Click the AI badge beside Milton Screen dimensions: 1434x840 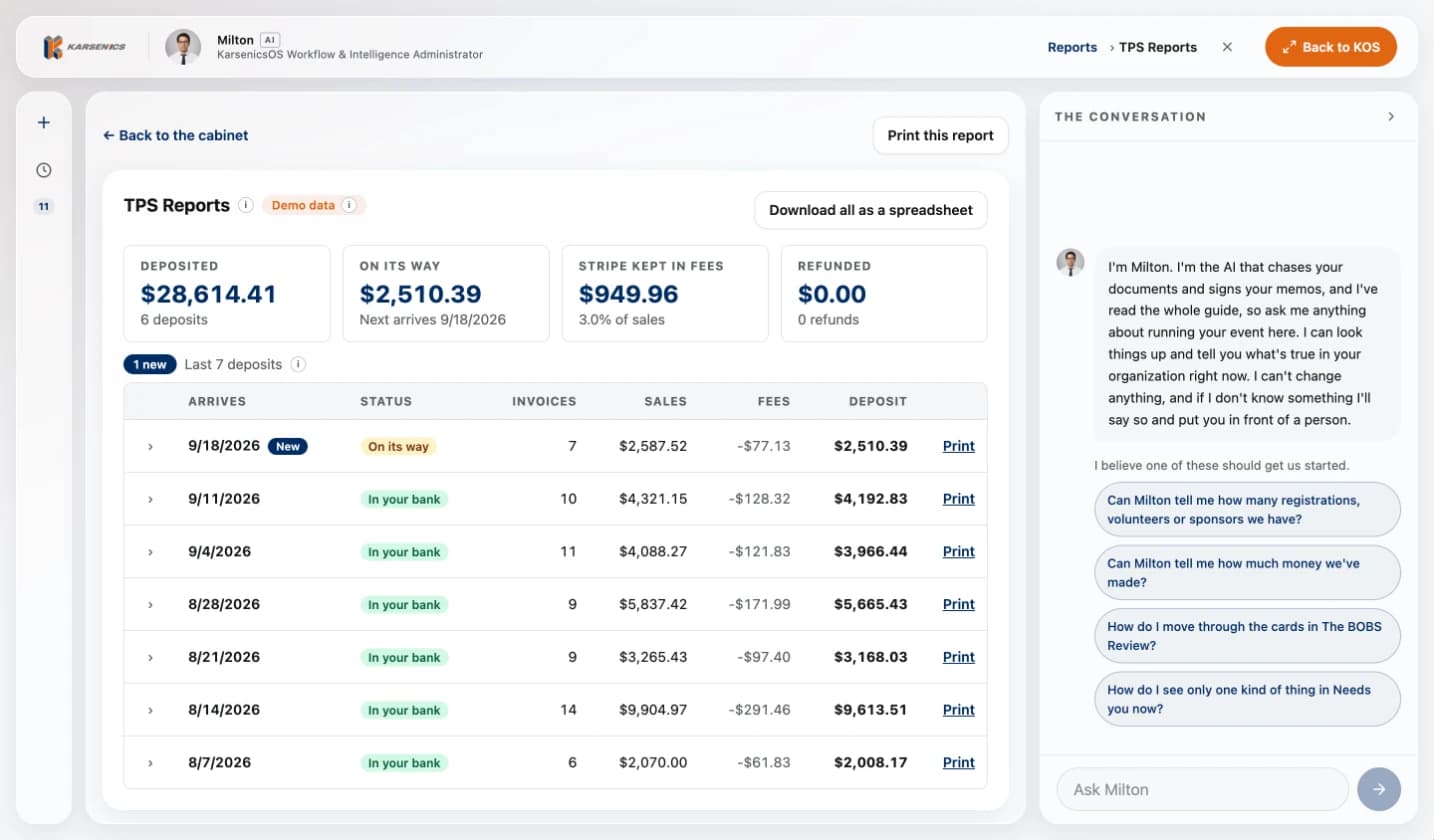269,39
